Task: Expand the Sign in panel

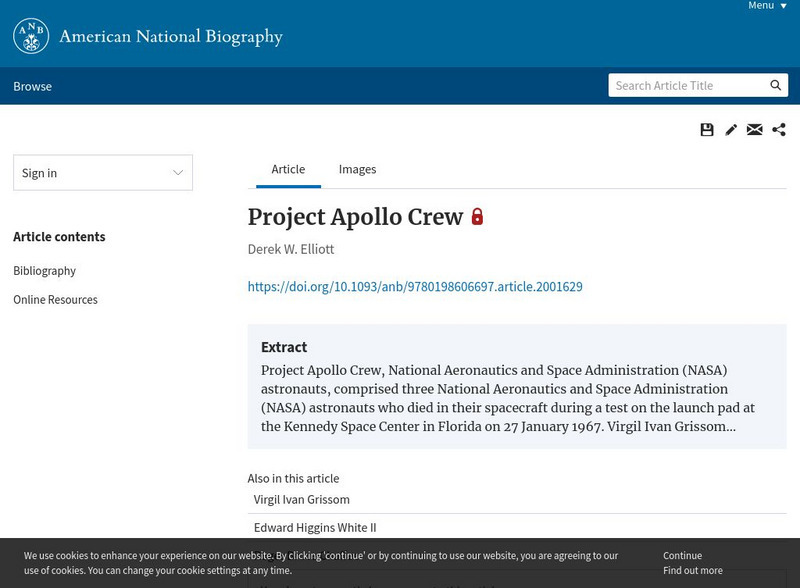Action: tap(102, 173)
